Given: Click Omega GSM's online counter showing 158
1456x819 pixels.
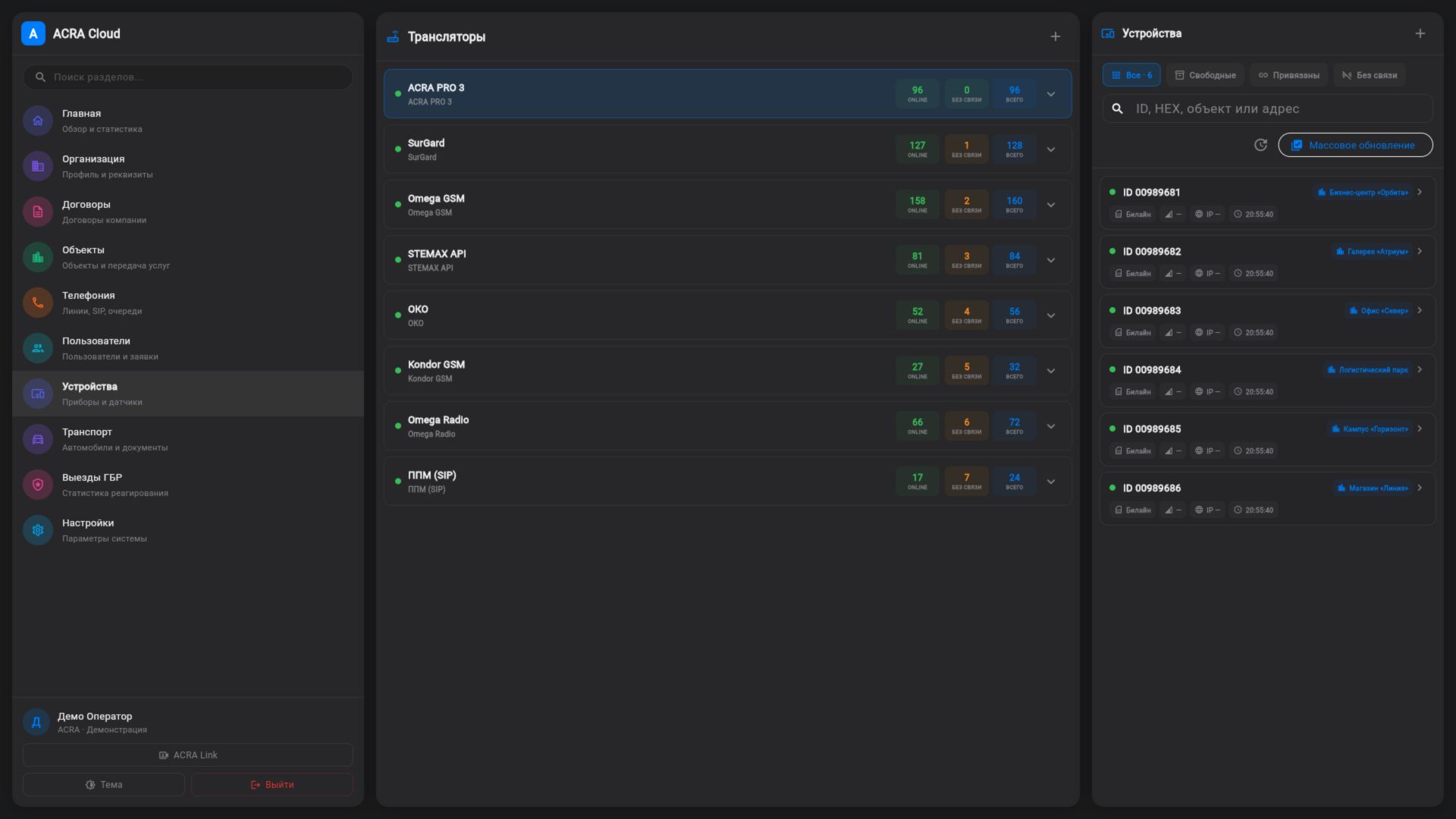Looking at the screenshot, I should [918, 205].
